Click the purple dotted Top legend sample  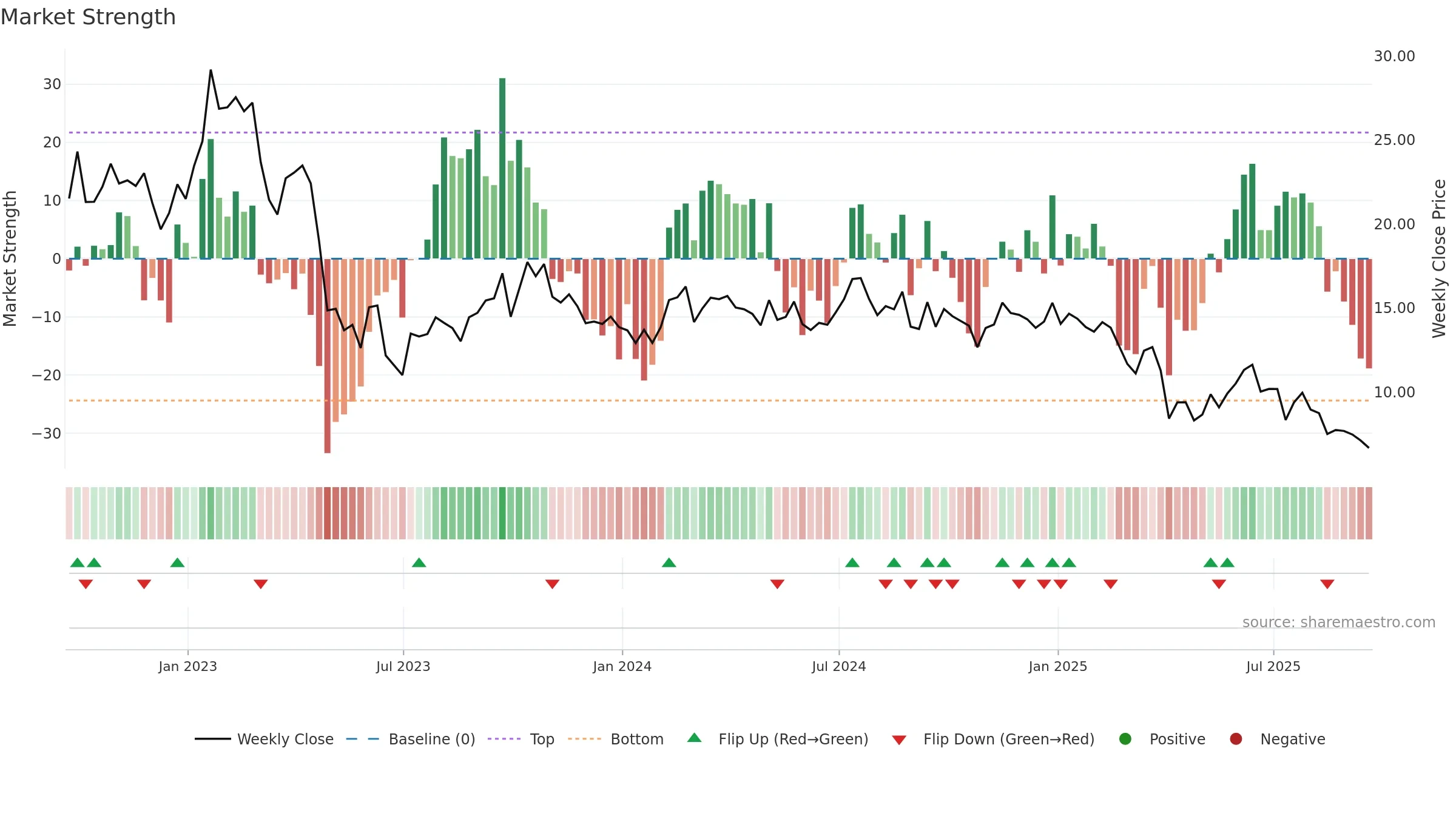504,739
